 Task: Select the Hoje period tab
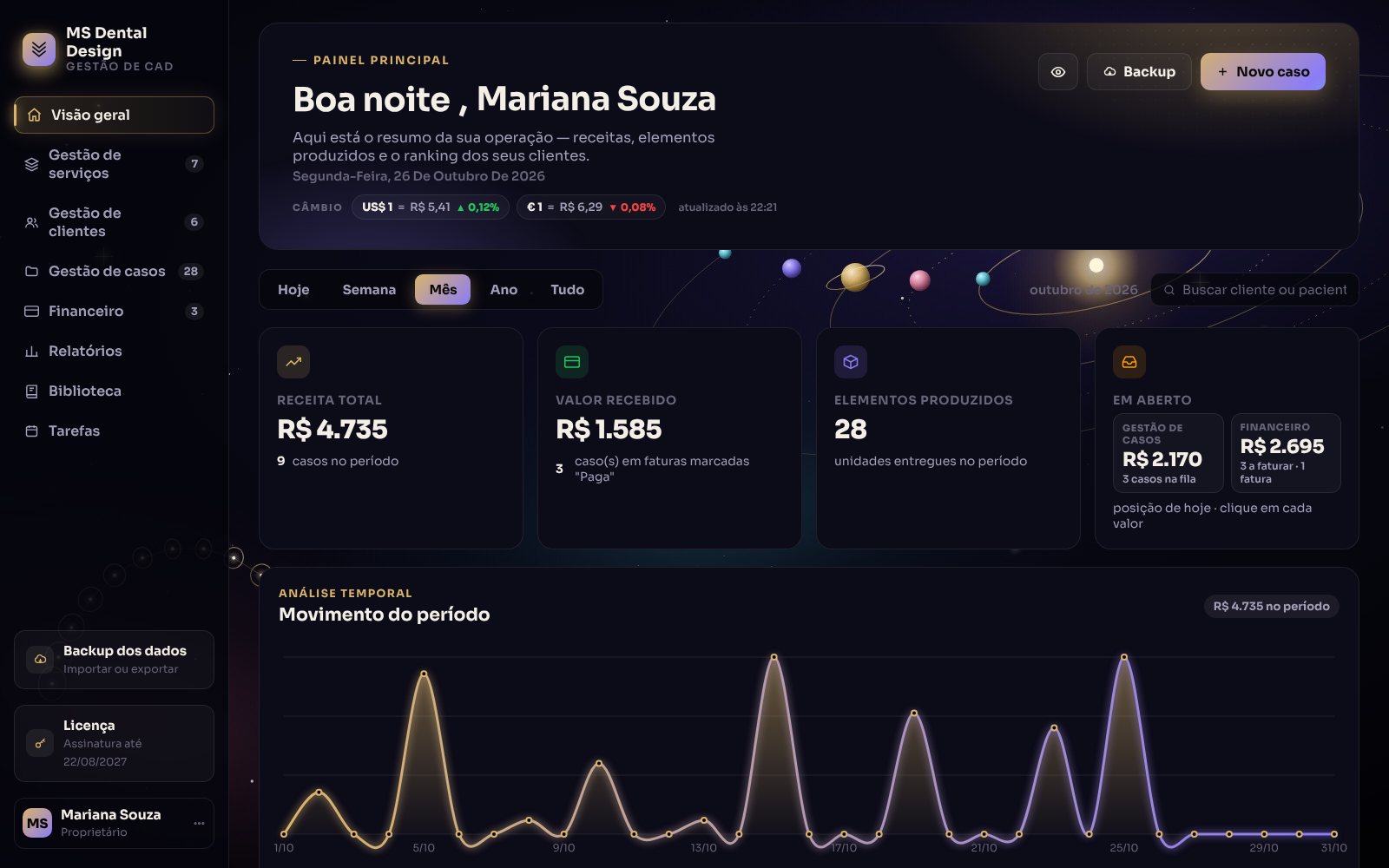tap(293, 290)
